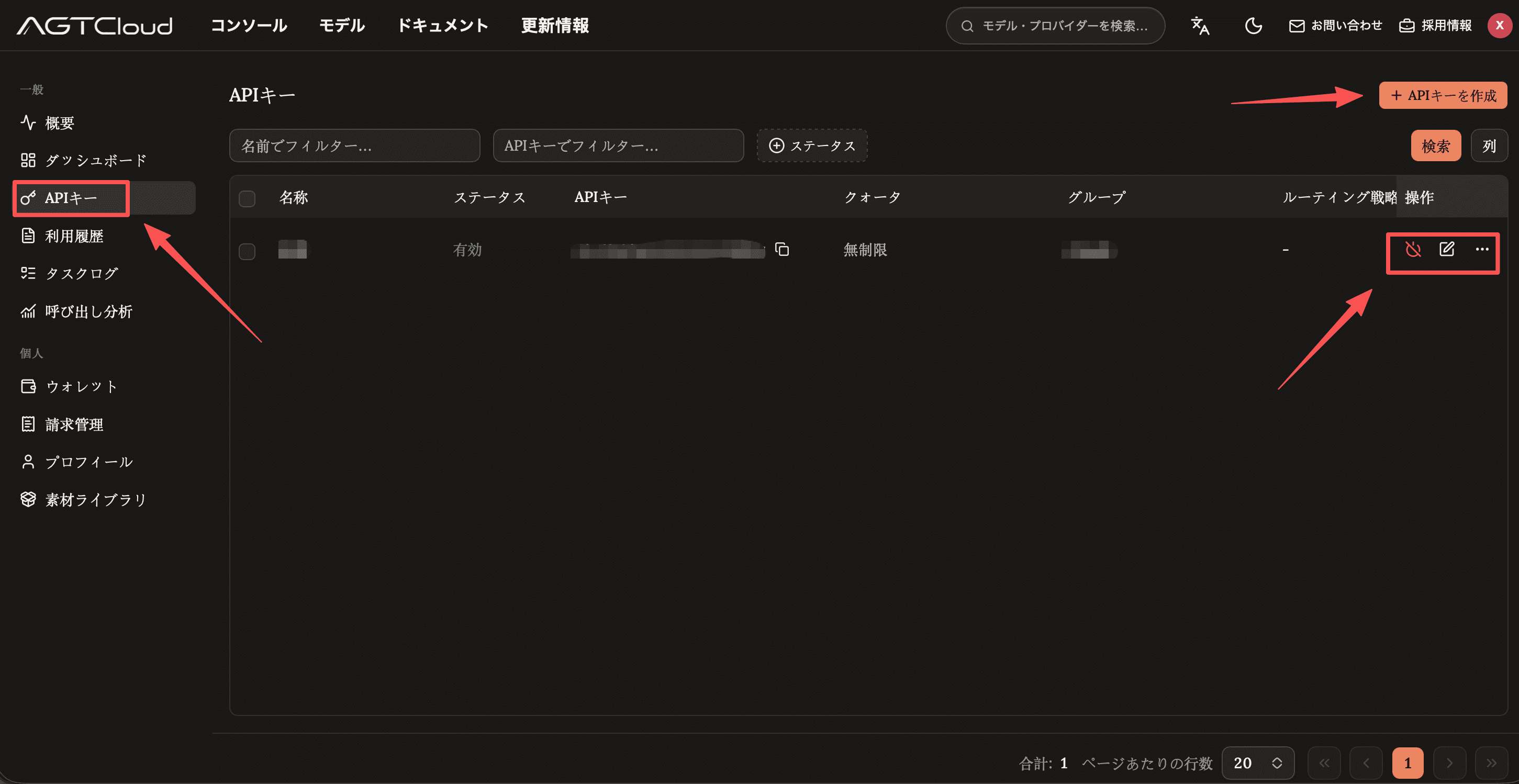Open the ドキュメント menu item
1519x784 pixels.
pyautogui.click(x=443, y=25)
